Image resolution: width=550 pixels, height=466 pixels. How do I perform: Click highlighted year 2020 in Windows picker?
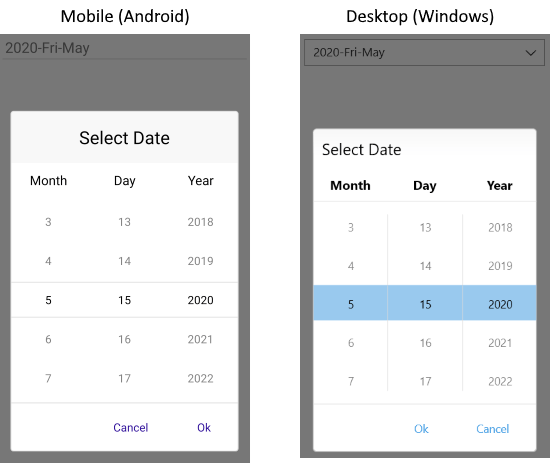pos(500,304)
